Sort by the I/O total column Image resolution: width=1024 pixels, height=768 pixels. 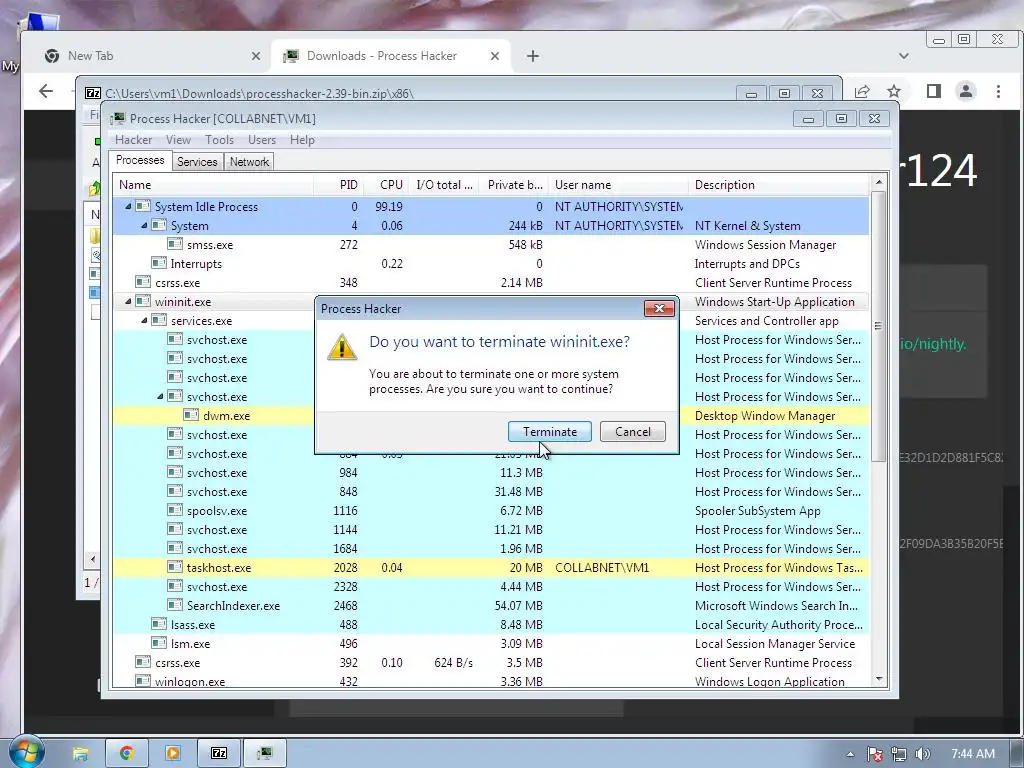tap(444, 185)
